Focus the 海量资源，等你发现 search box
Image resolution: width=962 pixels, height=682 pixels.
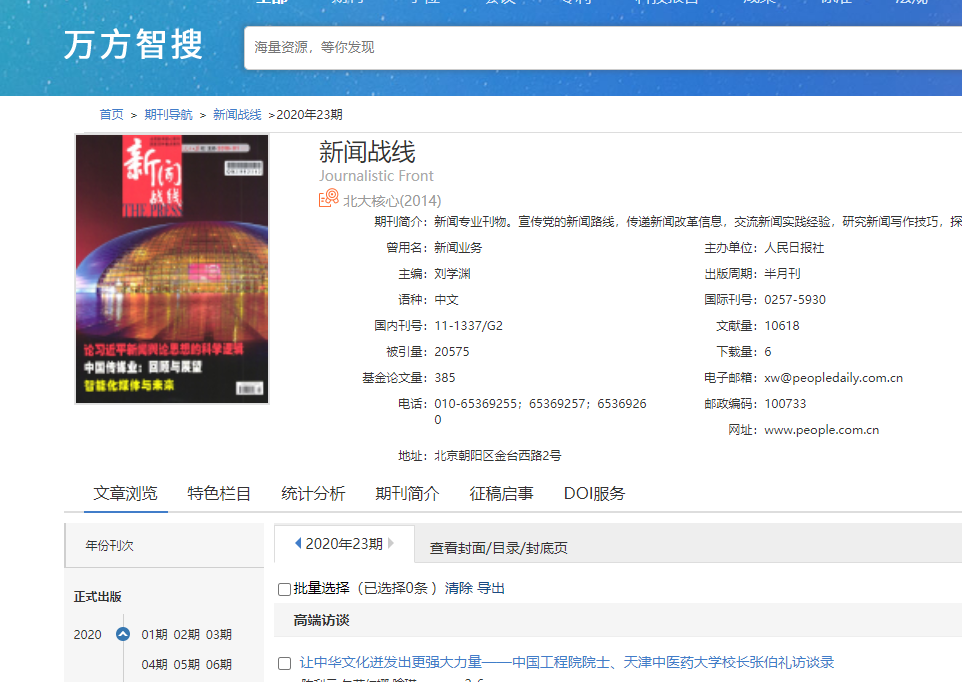click(x=600, y=47)
